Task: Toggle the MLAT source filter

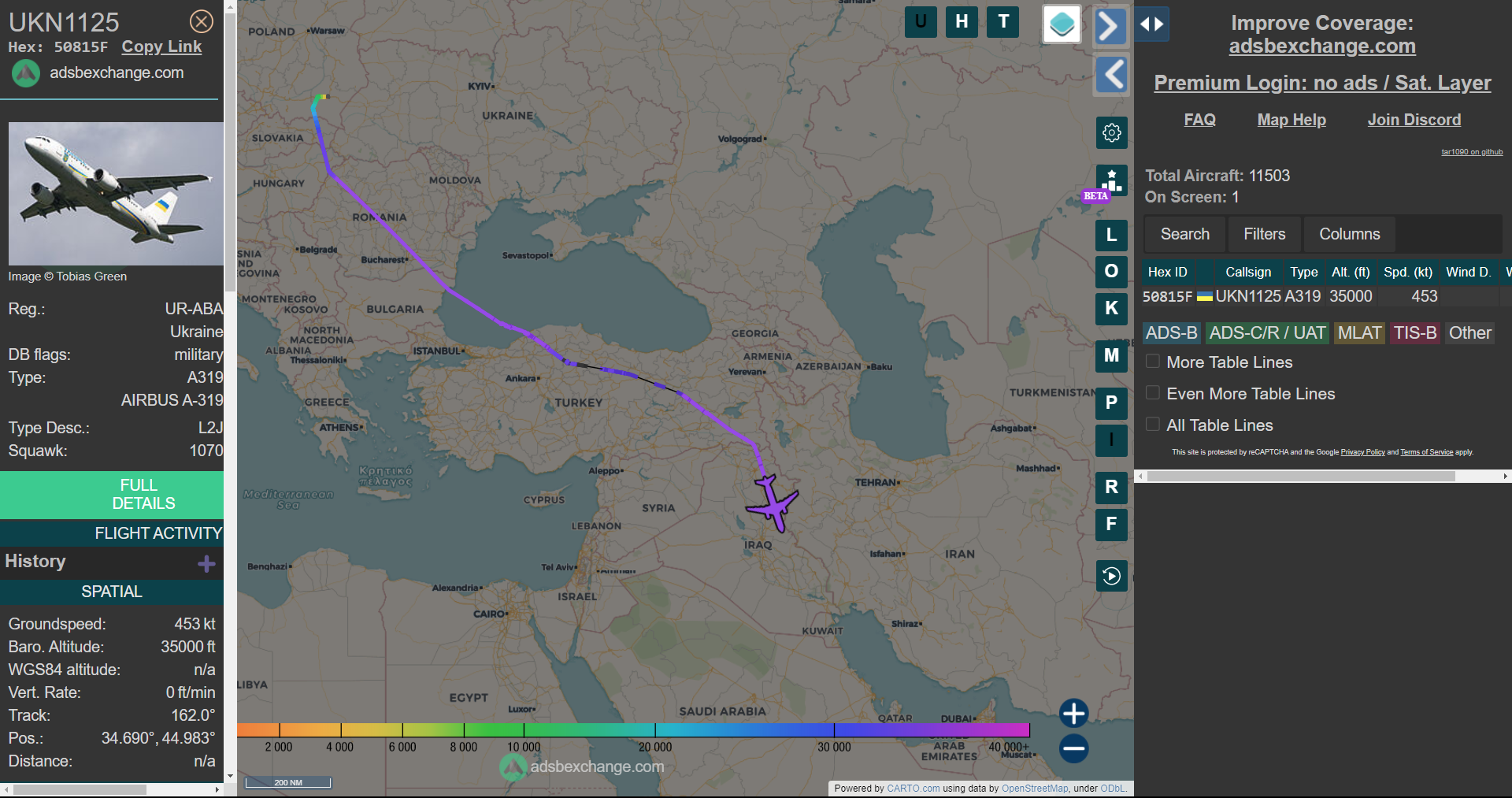Action: click(x=1359, y=333)
